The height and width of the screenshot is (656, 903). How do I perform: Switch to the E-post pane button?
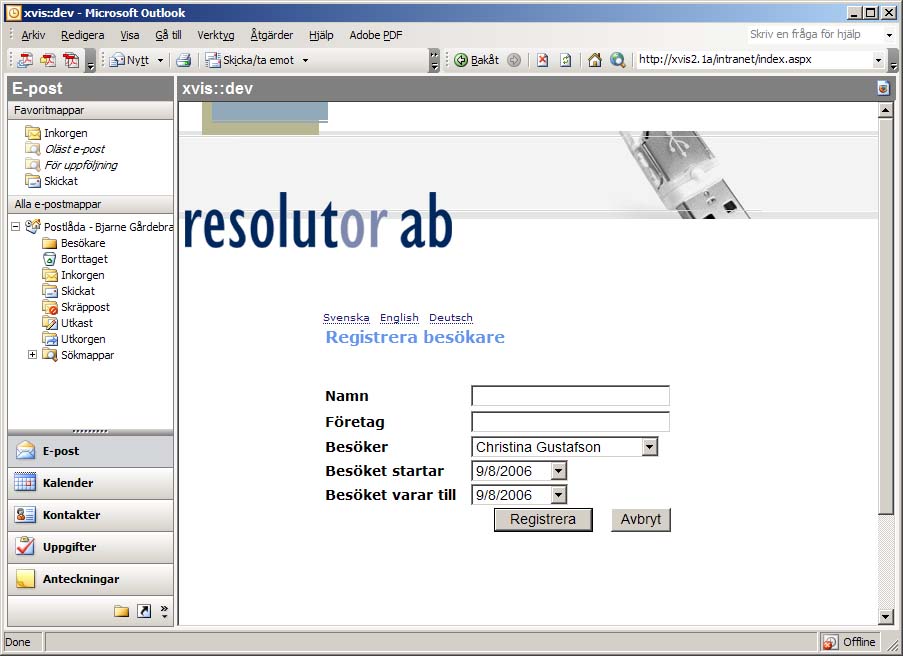click(90, 451)
